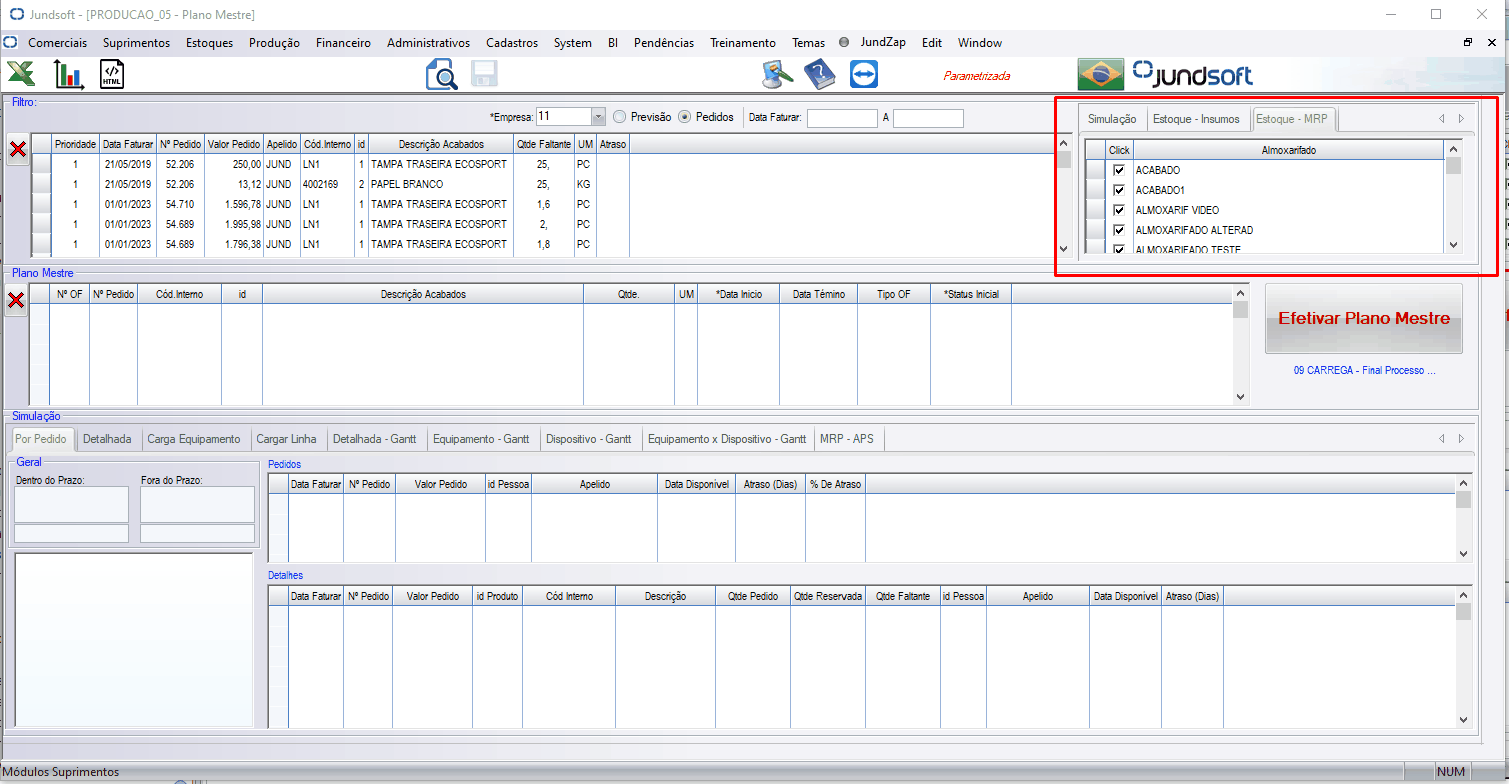Click the Fora do Prazo value box

coord(197,504)
